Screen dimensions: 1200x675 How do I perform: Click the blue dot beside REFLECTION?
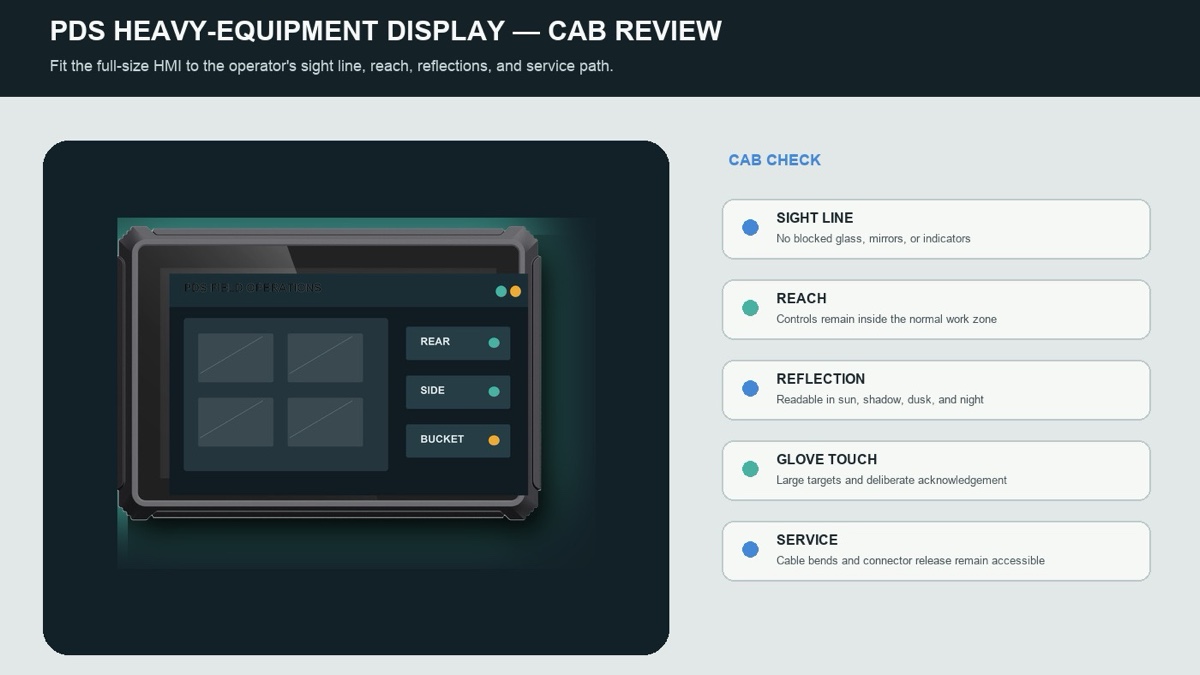(750, 389)
